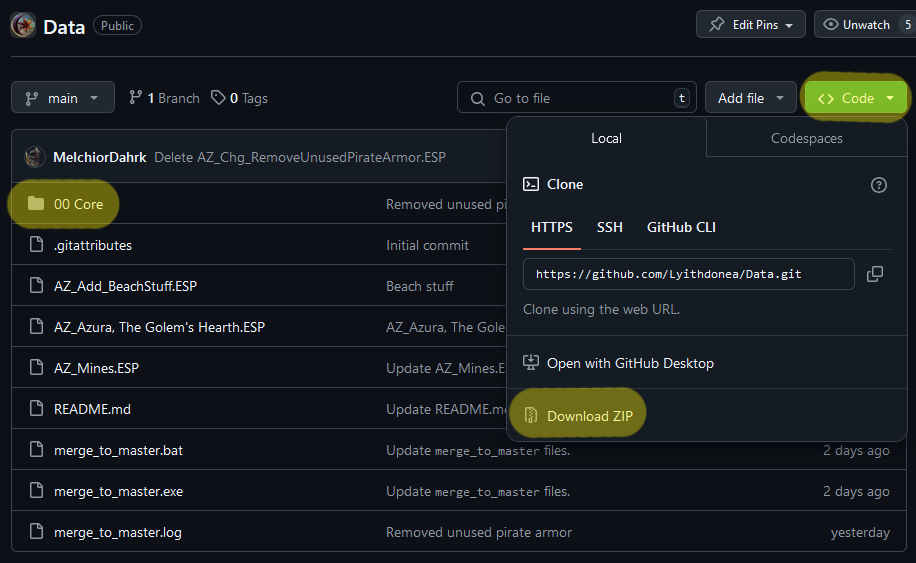The width and height of the screenshot is (916, 563).
Task: Open the Delete AZ_Chg_RemoveUnusedPirateArmor.ESP commit message
Action: tap(300, 157)
